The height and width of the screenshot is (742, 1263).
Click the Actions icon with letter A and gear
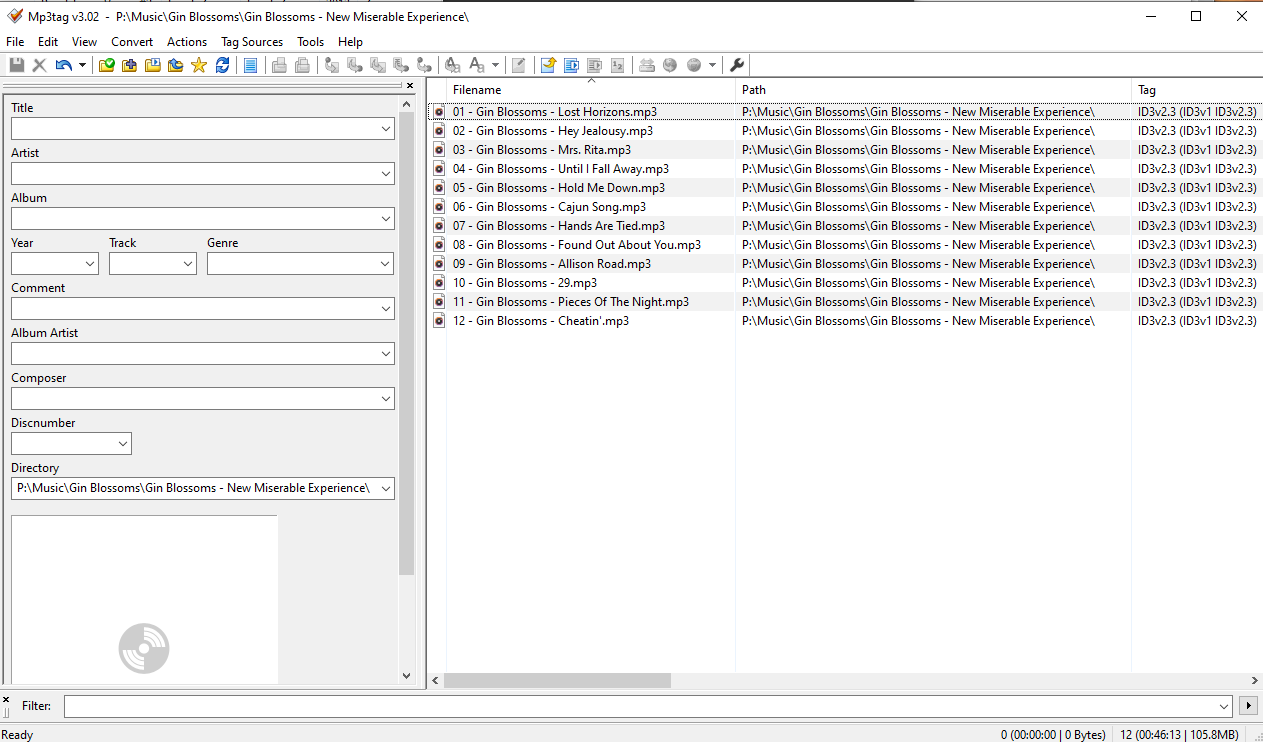click(453, 65)
